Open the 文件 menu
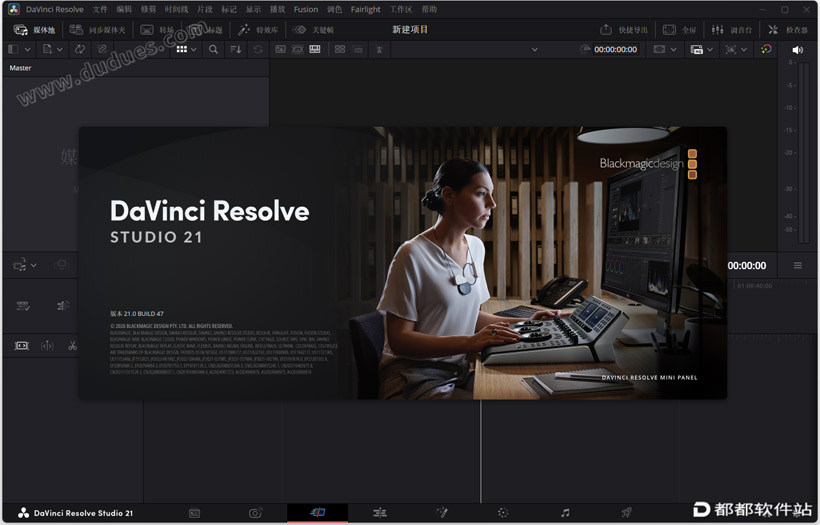Viewport: 820px width, 525px height. pyautogui.click(x=100, y=9)
